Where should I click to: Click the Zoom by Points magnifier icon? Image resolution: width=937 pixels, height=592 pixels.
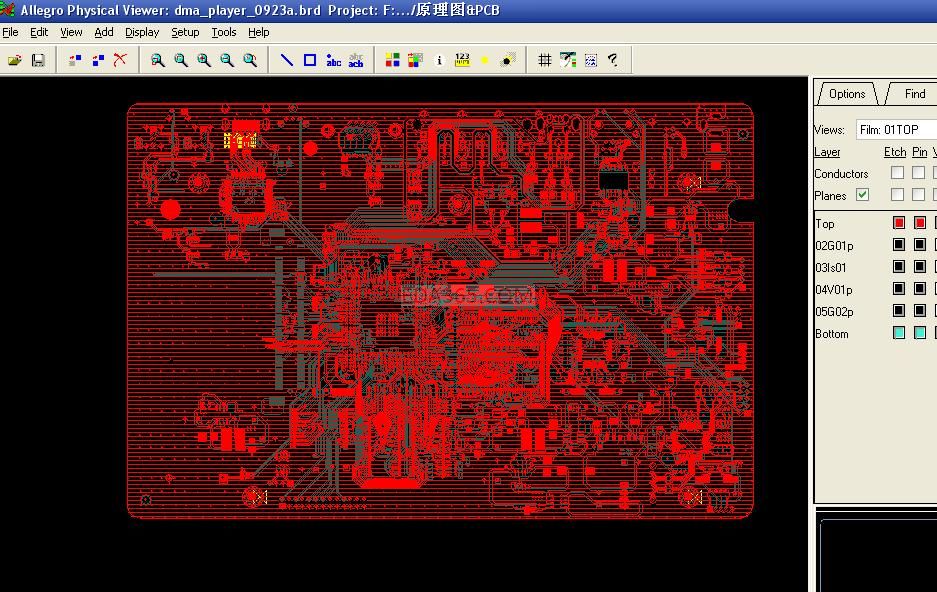tap(157, 60)
